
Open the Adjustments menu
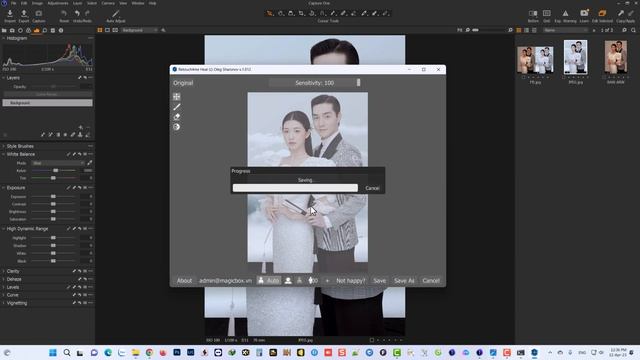pos(58,3)
